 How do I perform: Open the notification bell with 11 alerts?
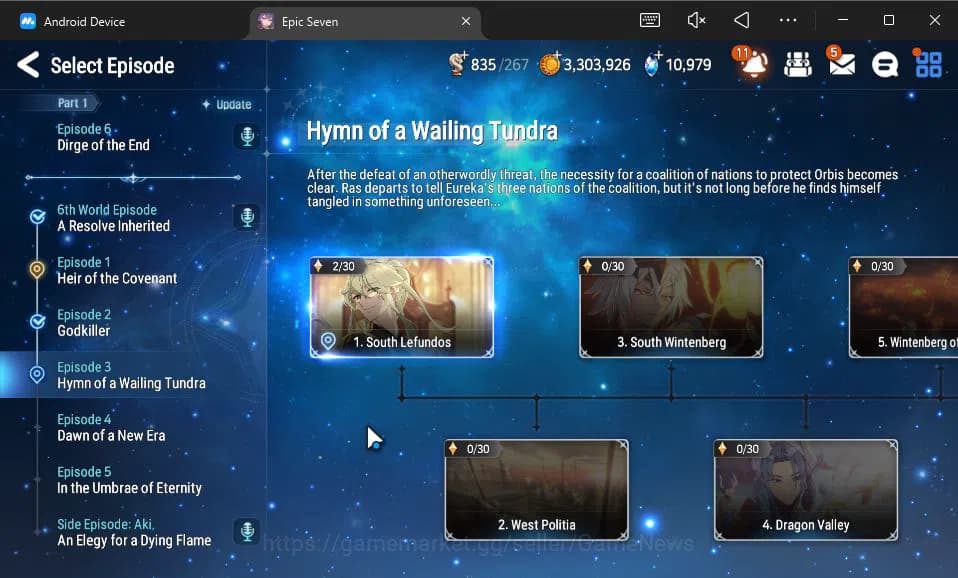click(752, 65)
